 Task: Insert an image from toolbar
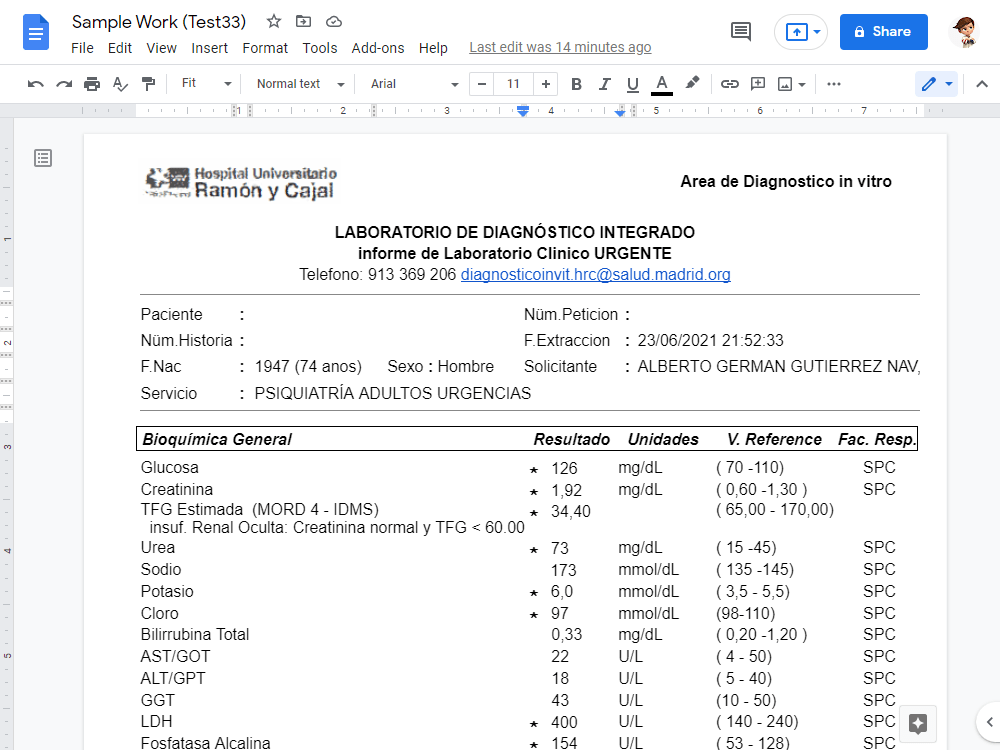click(x=785, y=84)
